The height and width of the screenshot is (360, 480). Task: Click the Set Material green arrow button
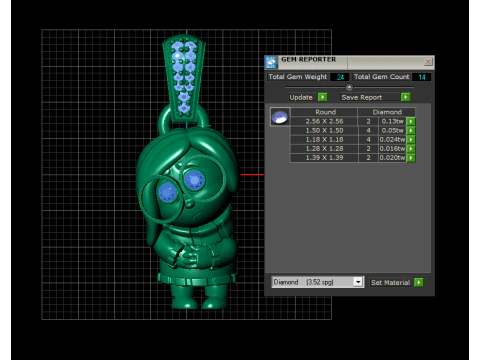coord(419,282)
